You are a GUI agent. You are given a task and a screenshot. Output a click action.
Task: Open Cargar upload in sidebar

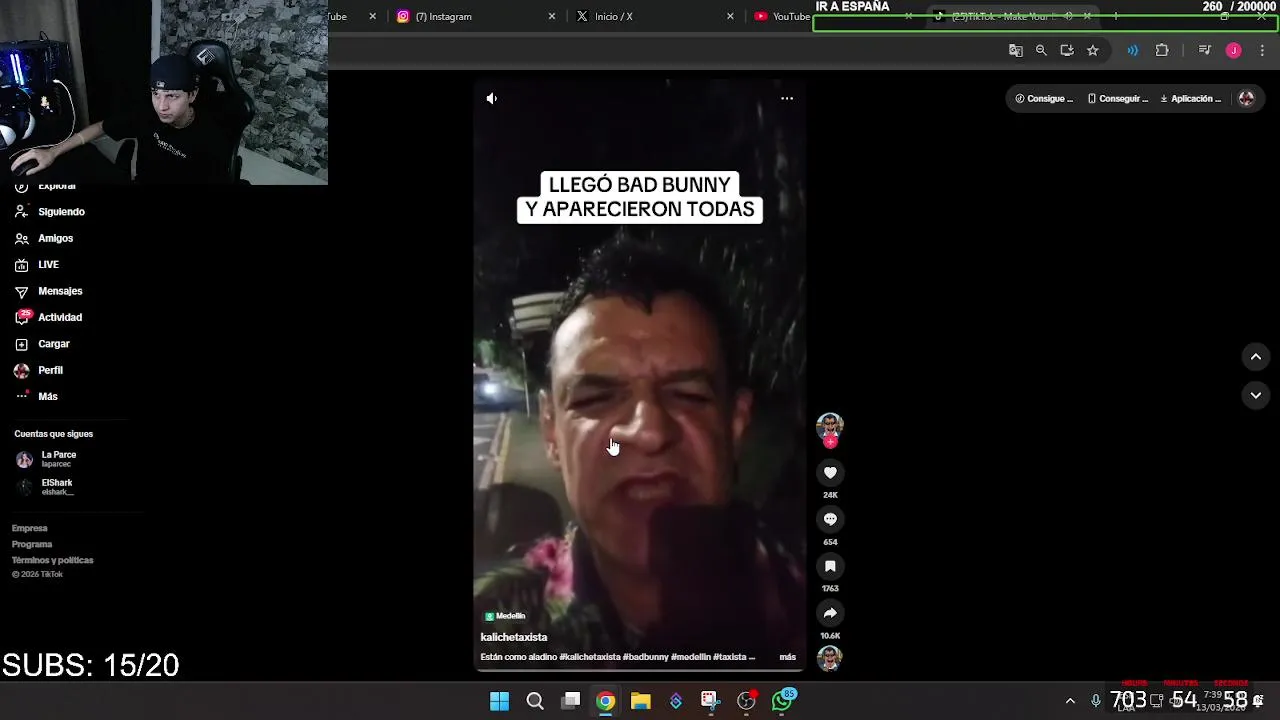pyautogui.click(x=42, y=344)
